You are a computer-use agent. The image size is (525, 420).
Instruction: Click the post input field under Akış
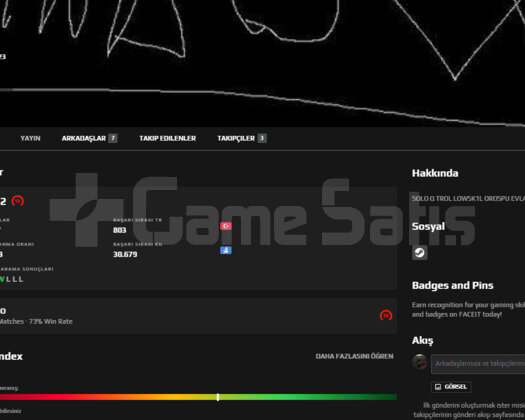coord(478,364)
